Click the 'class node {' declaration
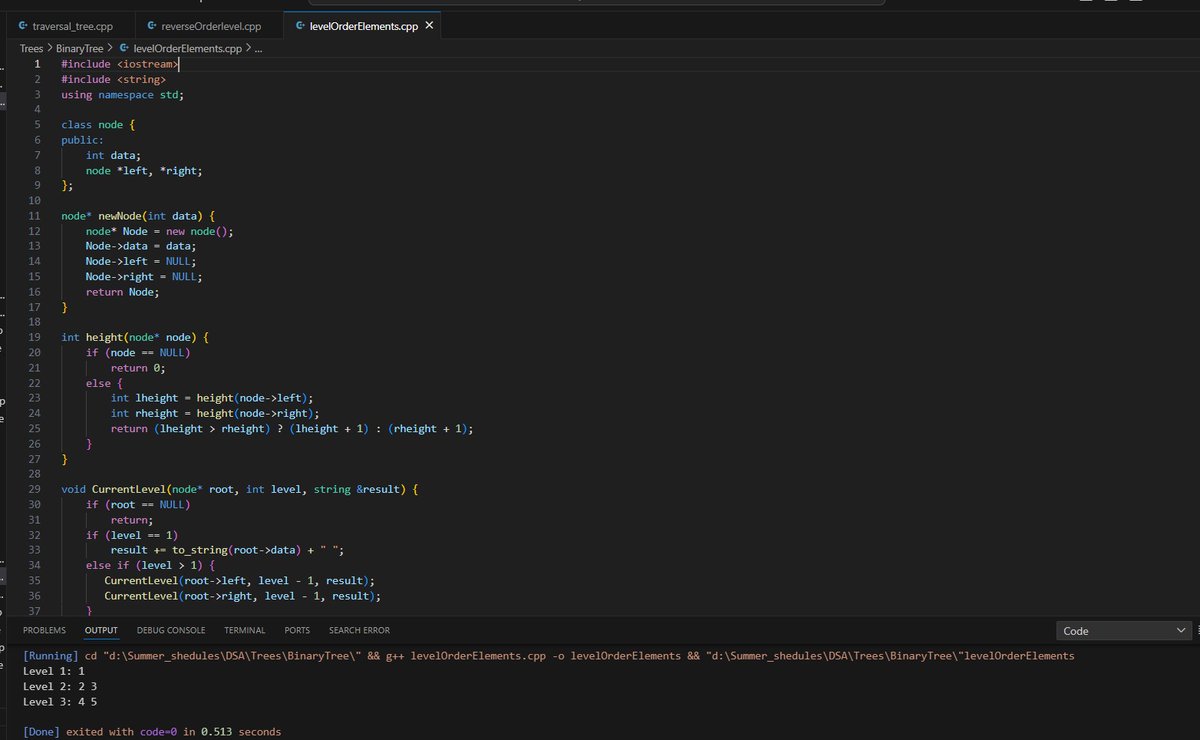This screenshot has width=1200, height=740. coord(98,125)
